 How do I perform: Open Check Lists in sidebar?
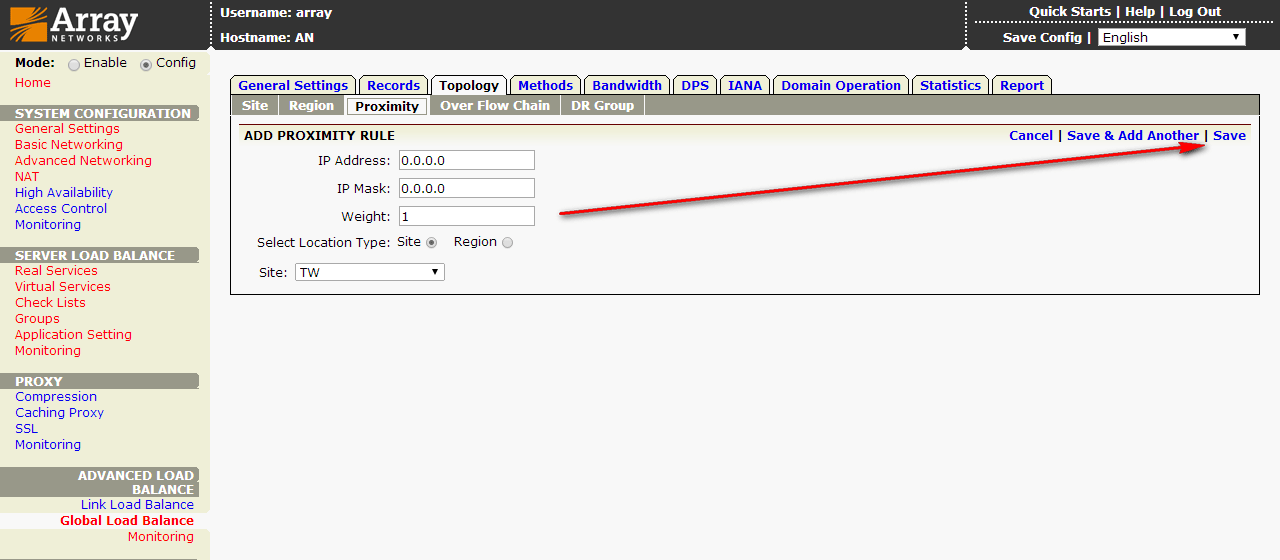click(x=50, y=302)
